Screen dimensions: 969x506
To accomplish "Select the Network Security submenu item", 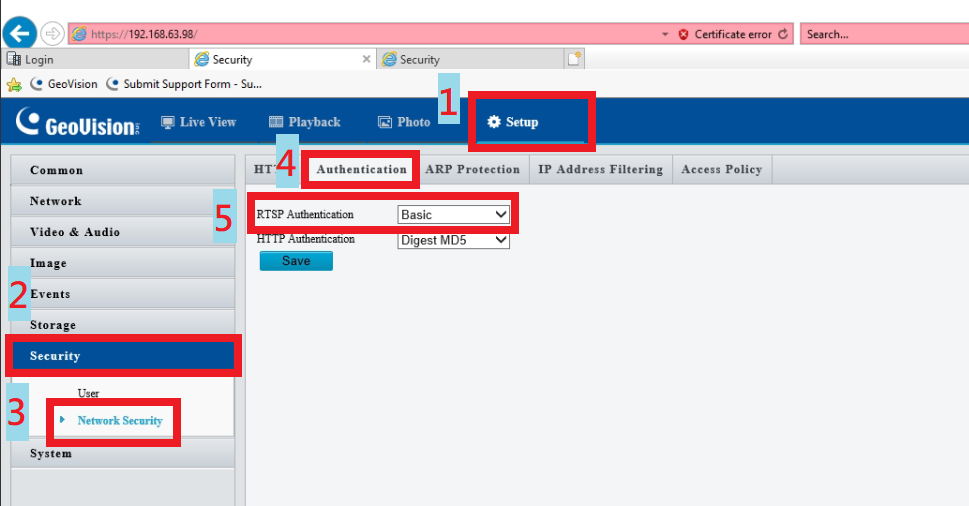I will pos(120,421).
